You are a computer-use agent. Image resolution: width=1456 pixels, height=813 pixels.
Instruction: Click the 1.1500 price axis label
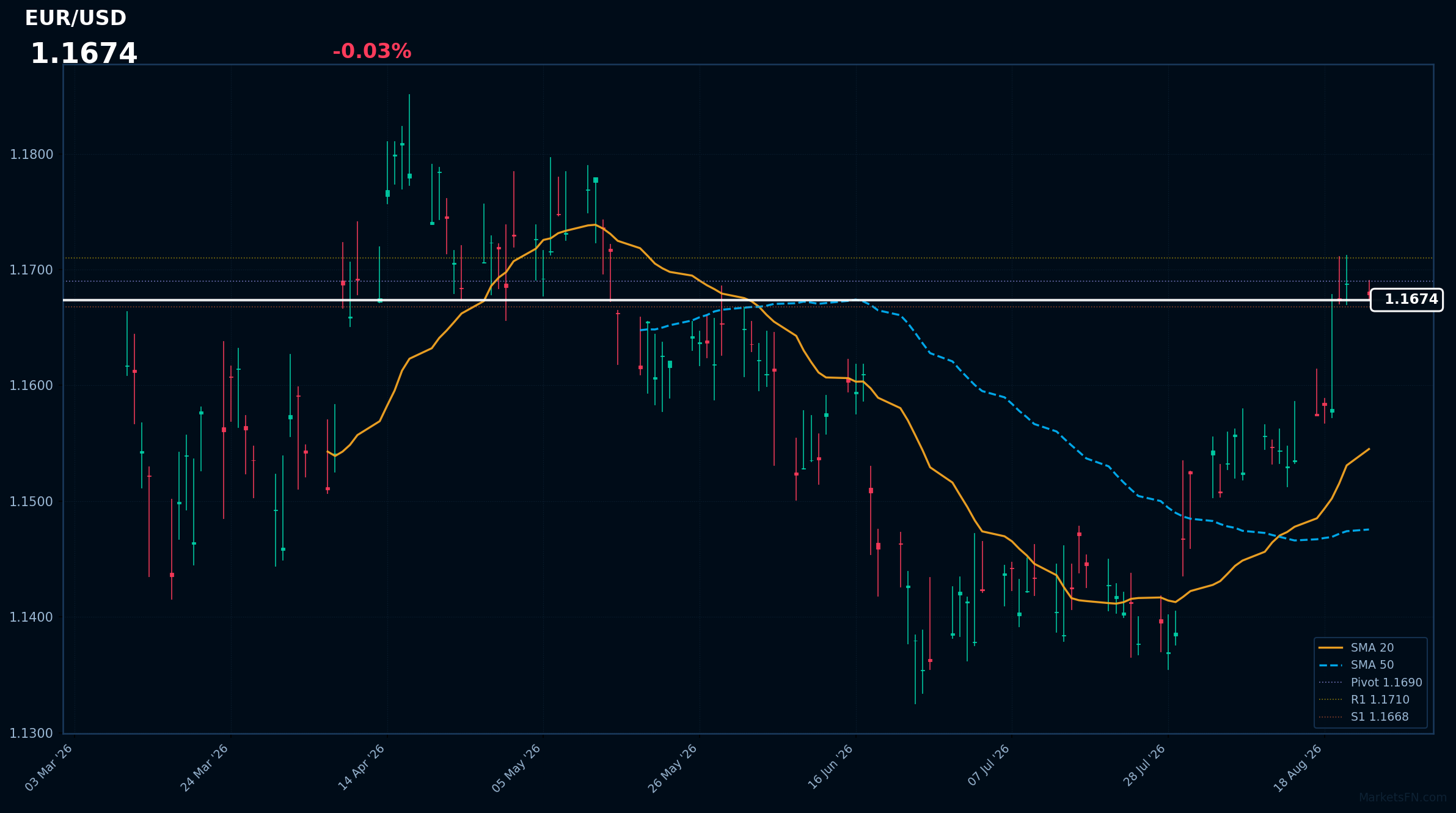[x=32, y=502]
